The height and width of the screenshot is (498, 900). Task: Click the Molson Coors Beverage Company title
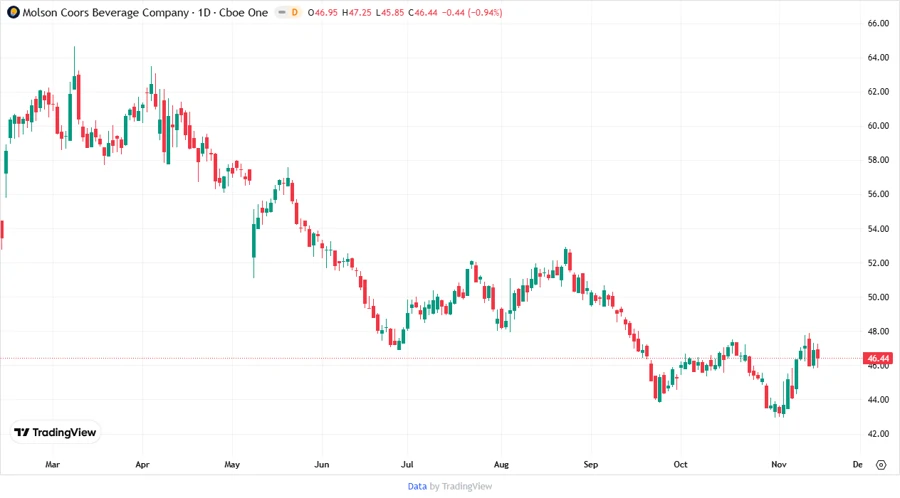106,12
